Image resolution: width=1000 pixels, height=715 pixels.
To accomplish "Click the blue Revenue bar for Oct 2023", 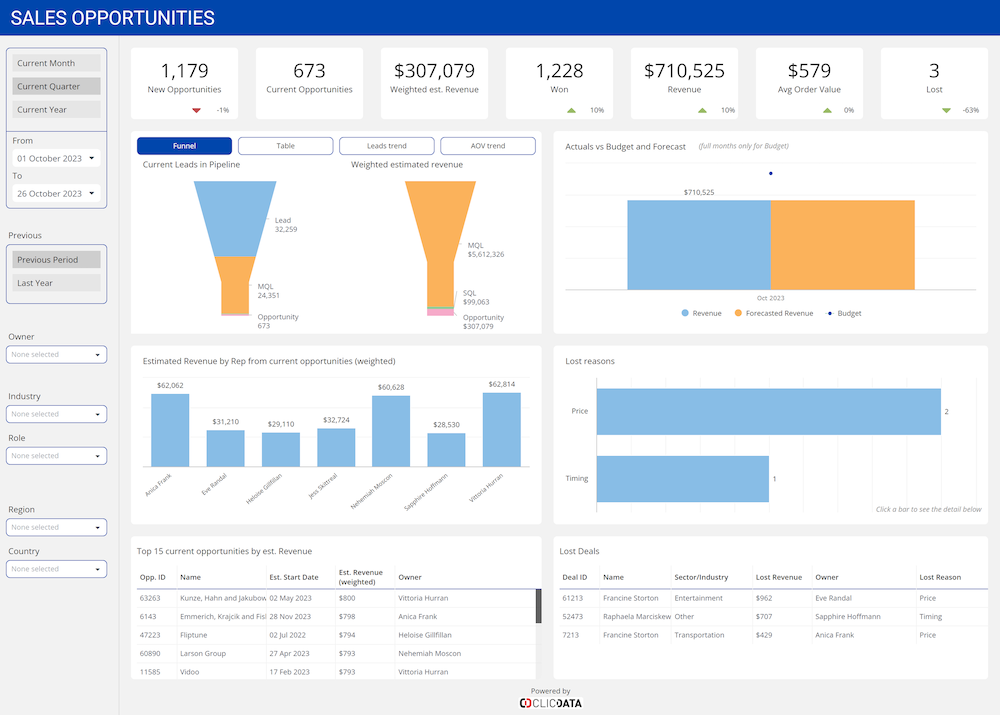I will point(699,245).
